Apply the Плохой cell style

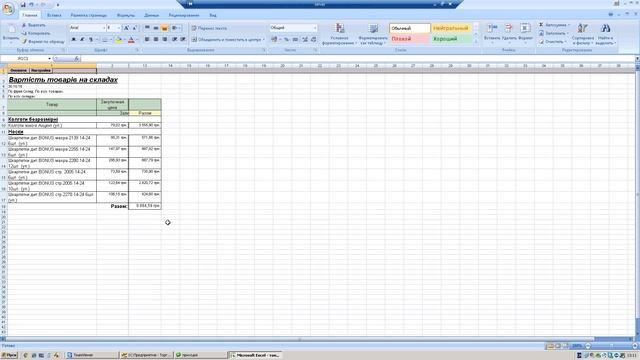[x=409, y=39]
